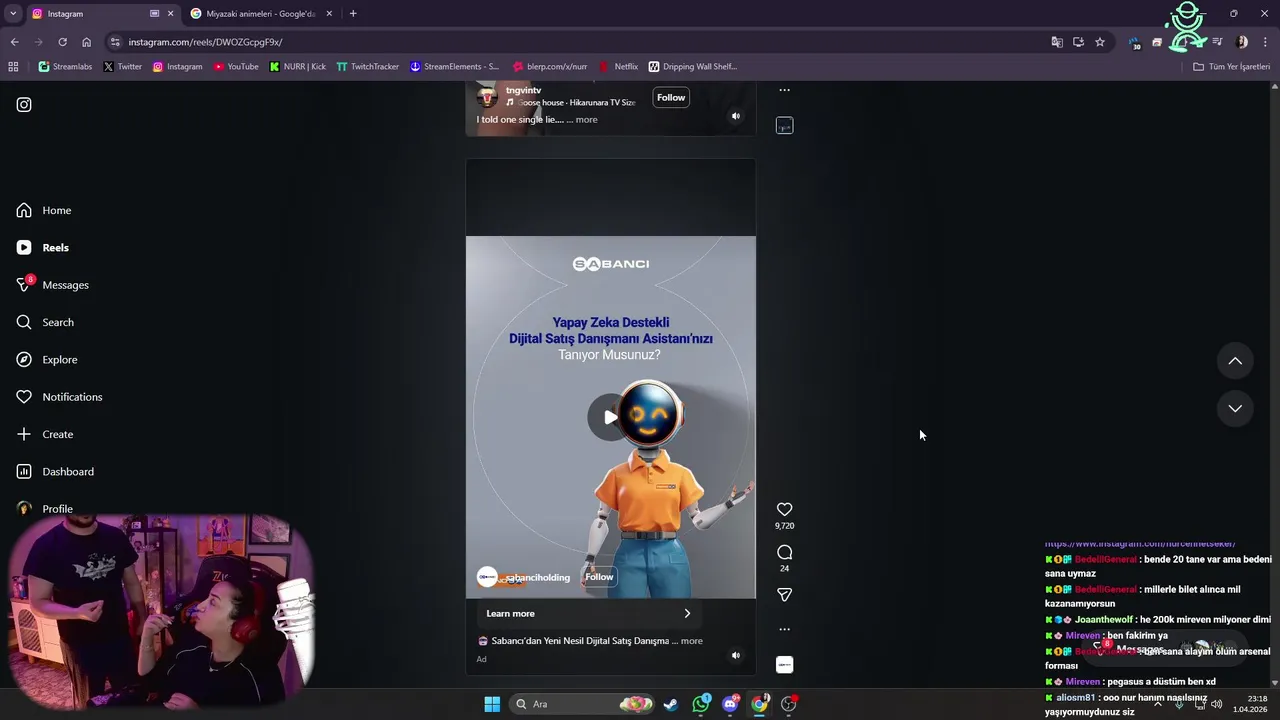Open the YouTube bookmark
Viewport: 1280px width, 720px height.
236,67
